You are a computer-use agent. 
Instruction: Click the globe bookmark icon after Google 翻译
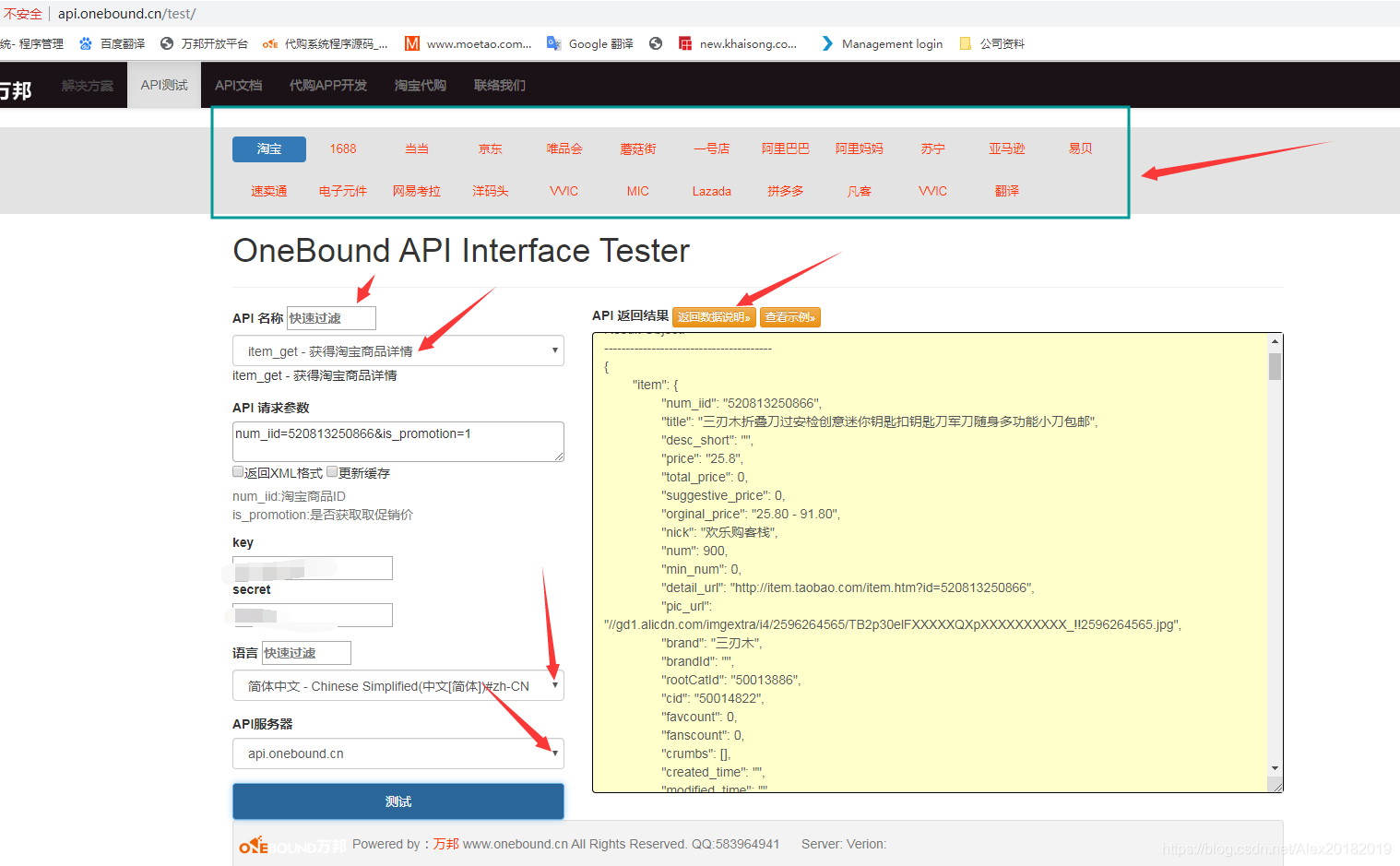point(656,43)
